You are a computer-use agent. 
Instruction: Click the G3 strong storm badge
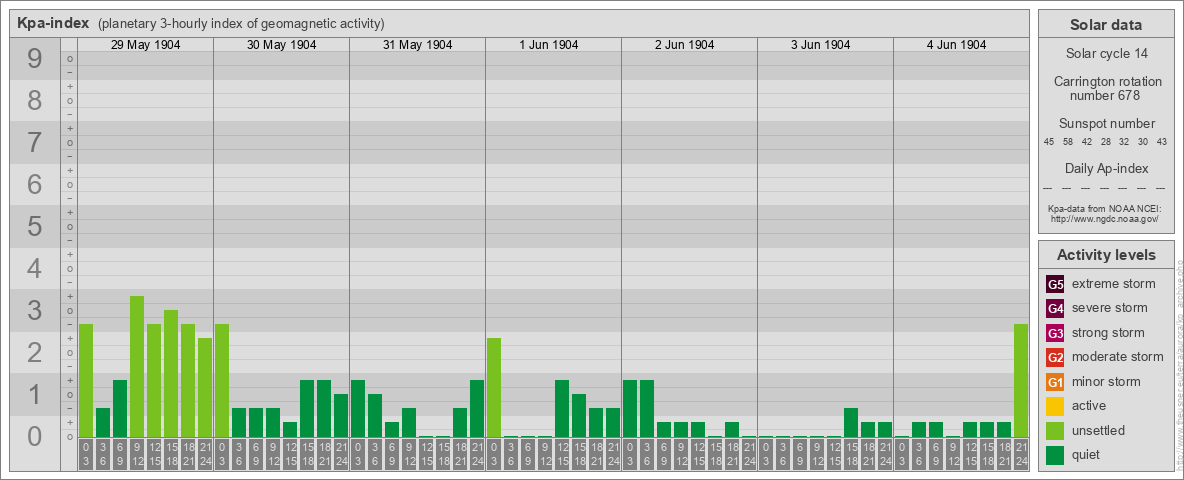tap(1056, 333)
